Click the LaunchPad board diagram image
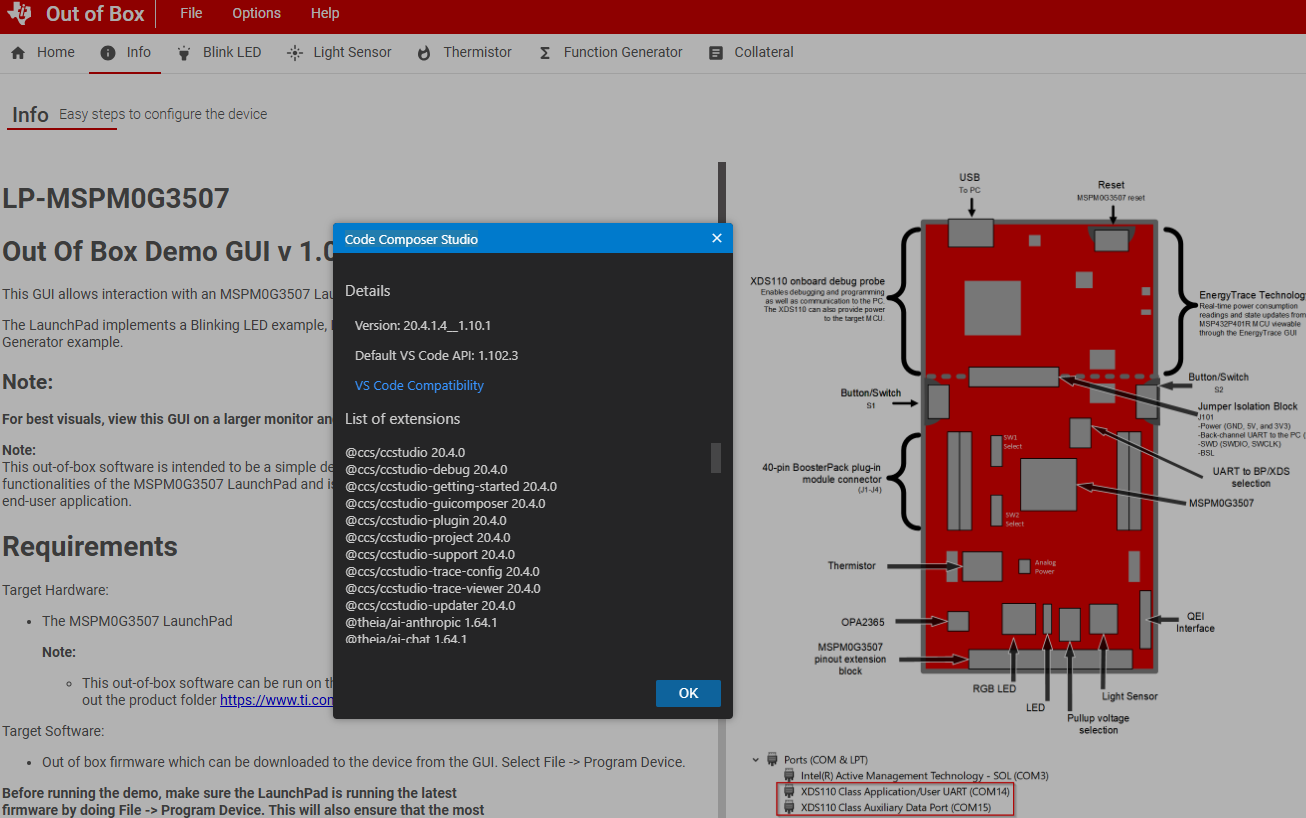The width and height of the screenshot is (1306, 818). (1028, 455)
